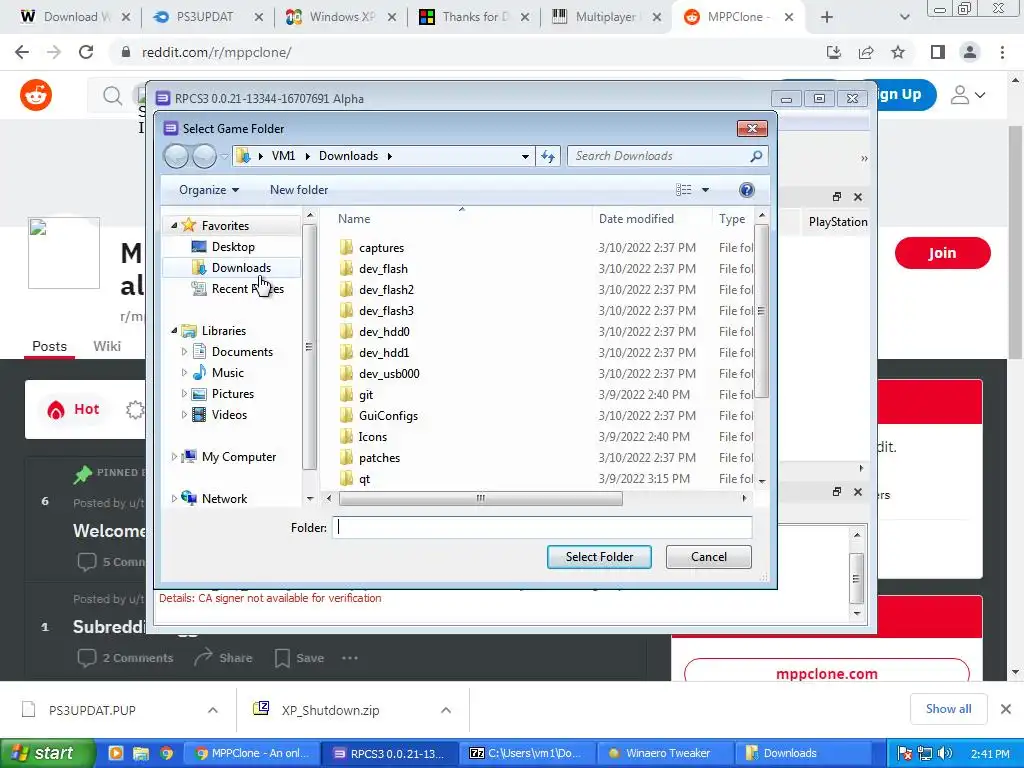Confirm with the Select Folder button
This screenshot has height=768, width=1024.
click(600, 557)
